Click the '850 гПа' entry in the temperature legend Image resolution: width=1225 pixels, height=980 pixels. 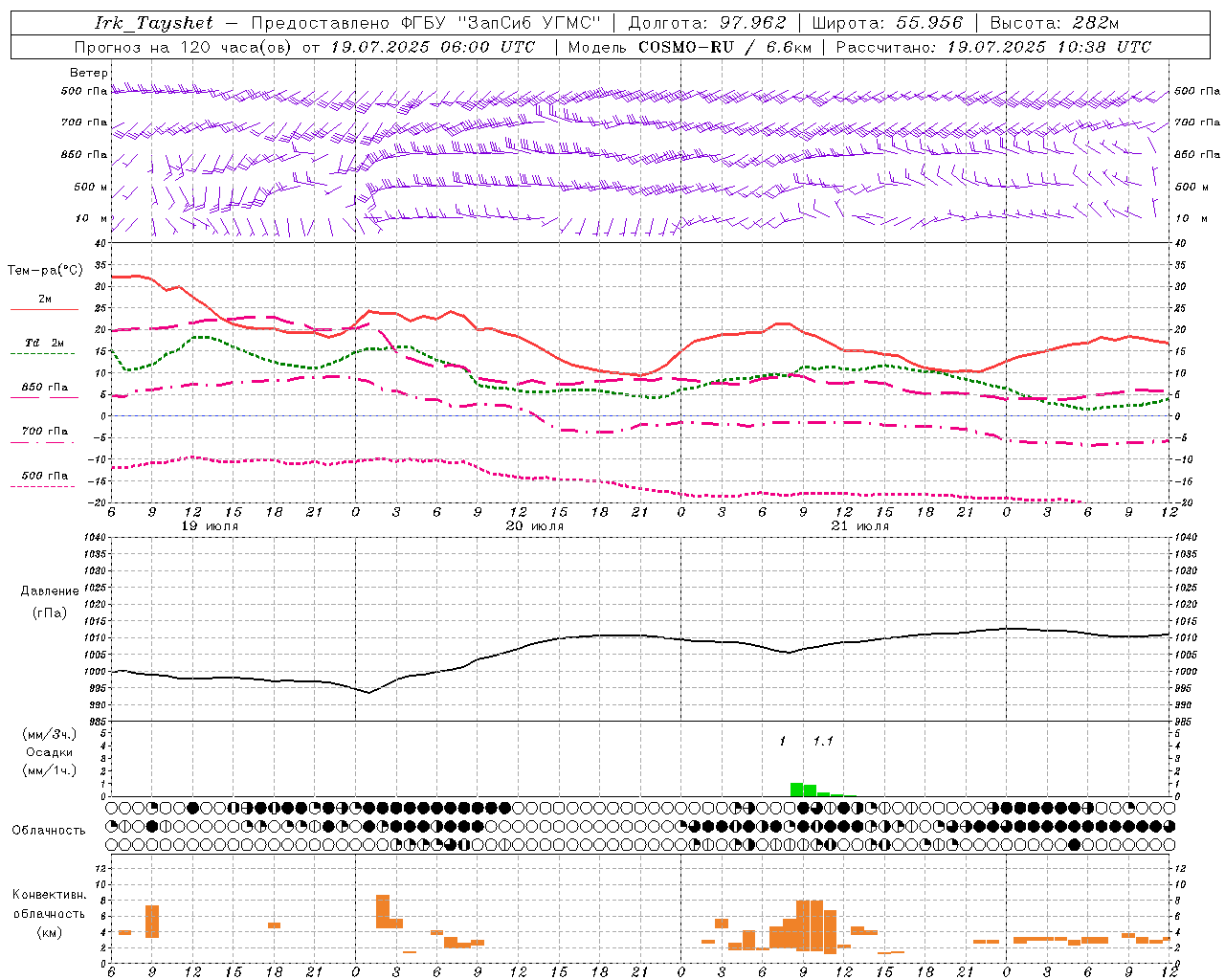click(45, 388)
